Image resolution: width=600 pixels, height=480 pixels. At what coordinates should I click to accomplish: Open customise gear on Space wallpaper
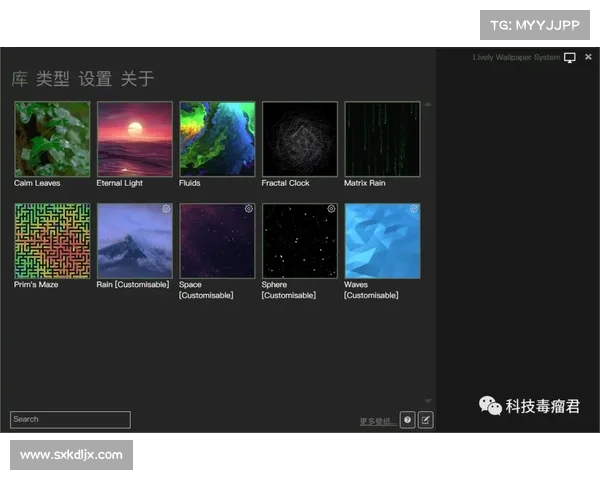pos(249,209)
